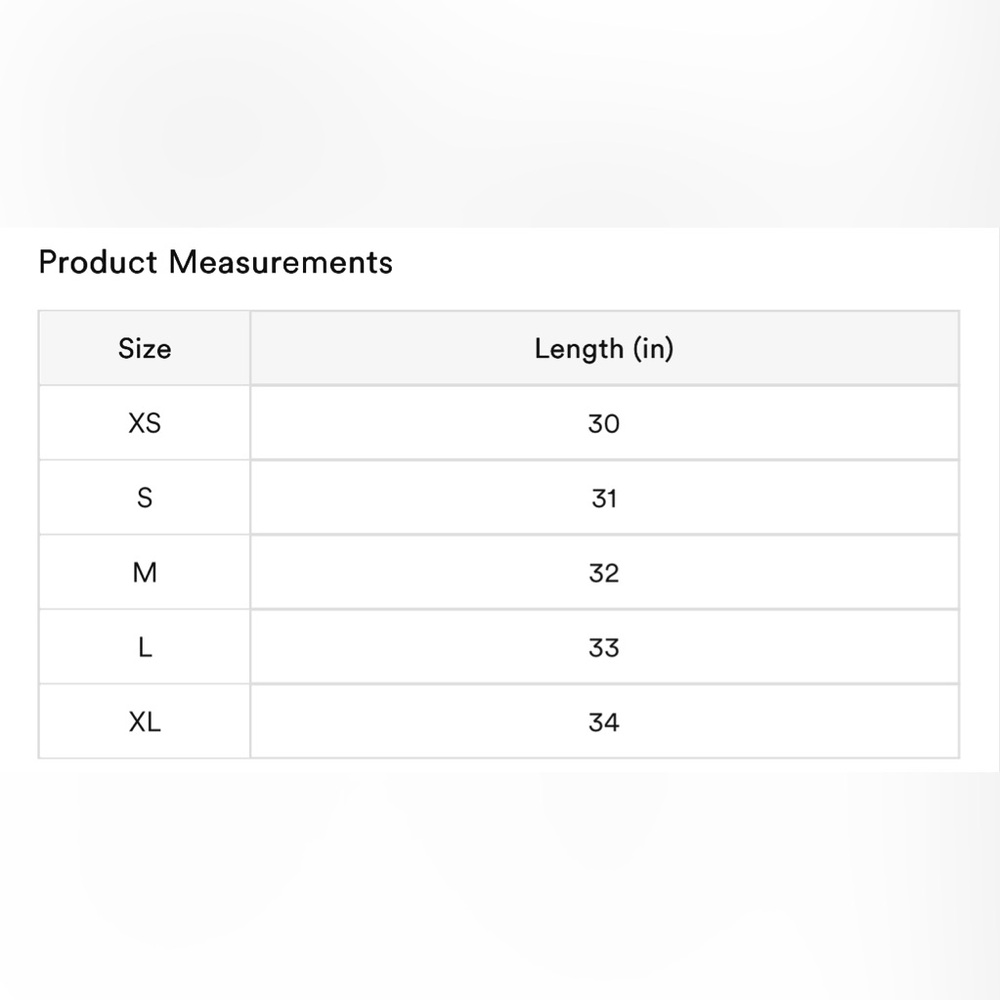The image size is (1000, 1000).
Task: Choose the XL size cell
Action: (145, 722)
